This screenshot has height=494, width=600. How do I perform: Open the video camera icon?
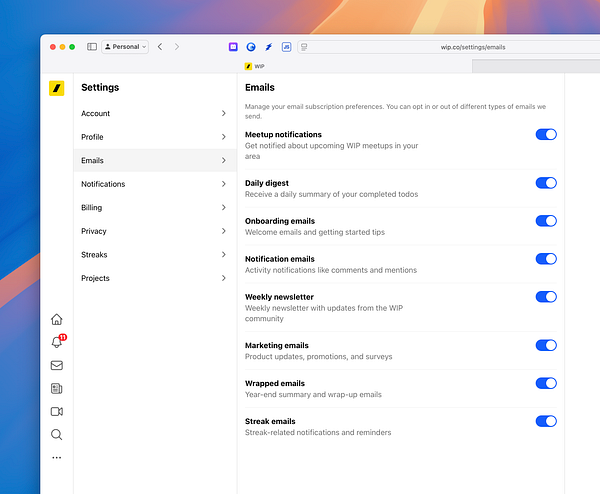pyautogui.click(x=57, y=411)
